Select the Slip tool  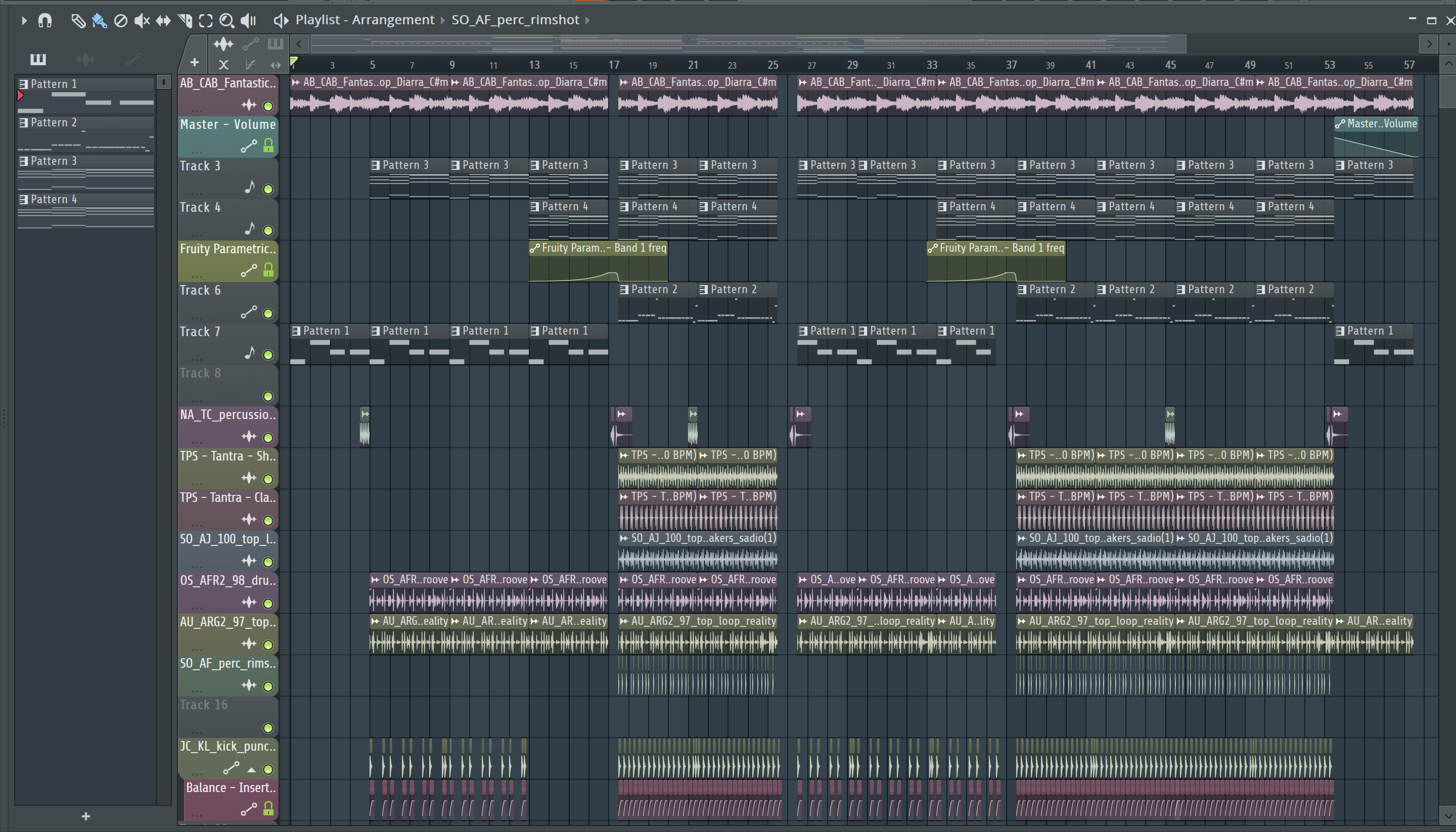pyautogui.click(x=163, y=21)
